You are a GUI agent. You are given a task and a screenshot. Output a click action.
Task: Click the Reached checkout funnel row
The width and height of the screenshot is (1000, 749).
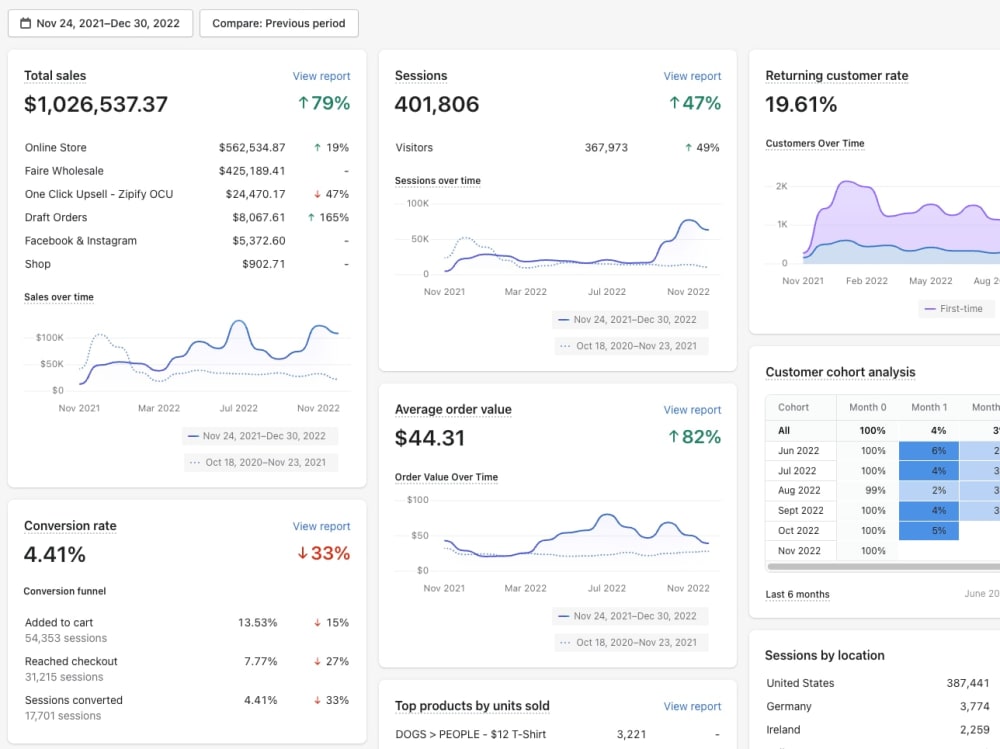tap(187, 669)
